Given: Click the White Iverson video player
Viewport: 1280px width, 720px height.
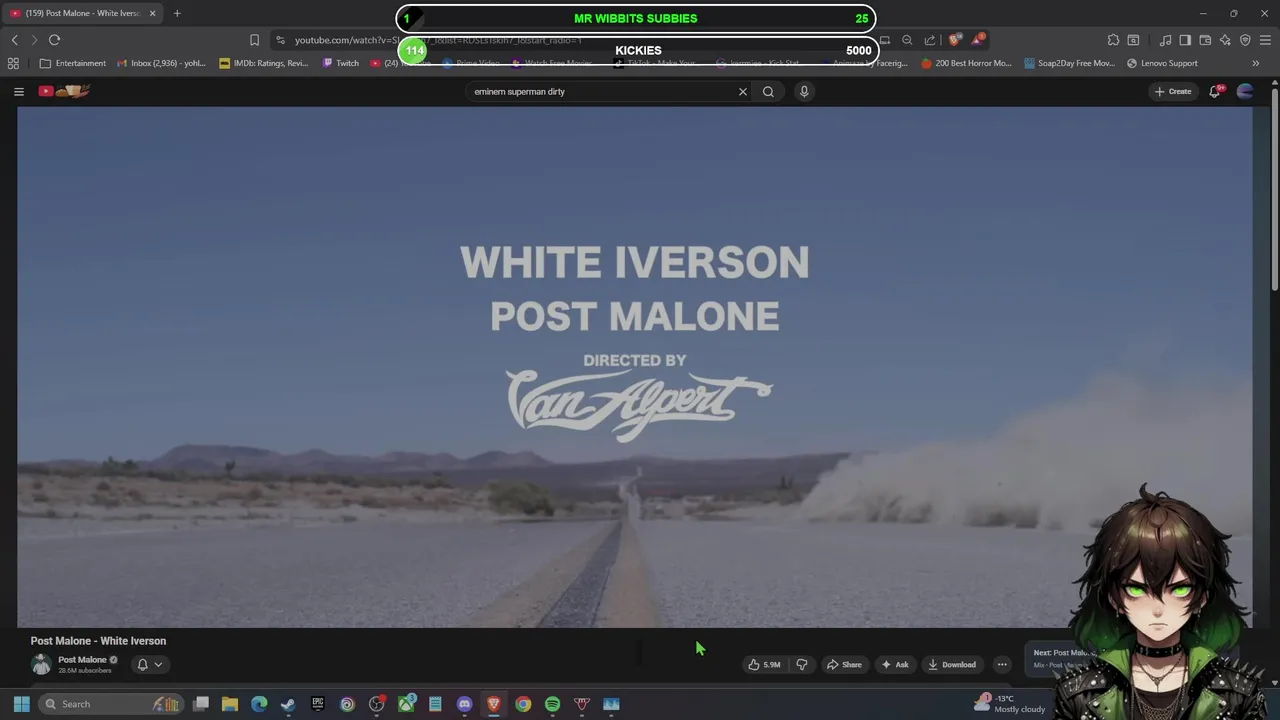Looking at the screenshot, I should pos(634,367).
